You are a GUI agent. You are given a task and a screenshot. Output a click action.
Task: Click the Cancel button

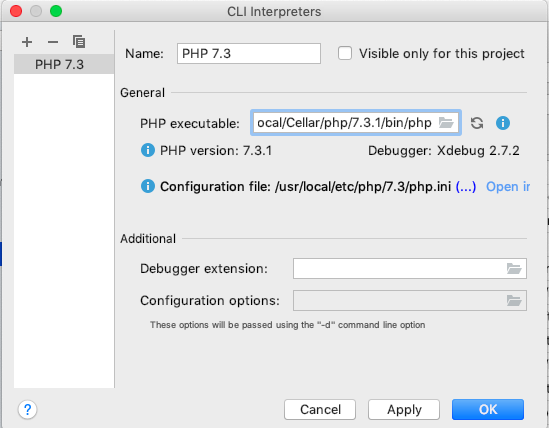pos(320,409)
